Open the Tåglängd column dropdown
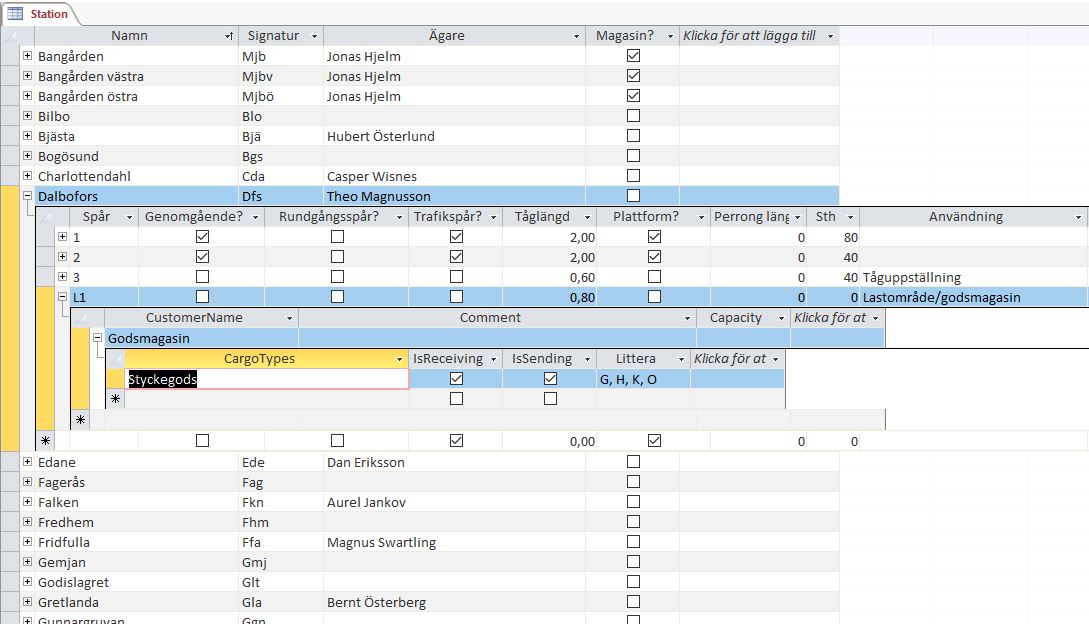The height and width of the screenshot is (624, 1089). click(588, 217)
